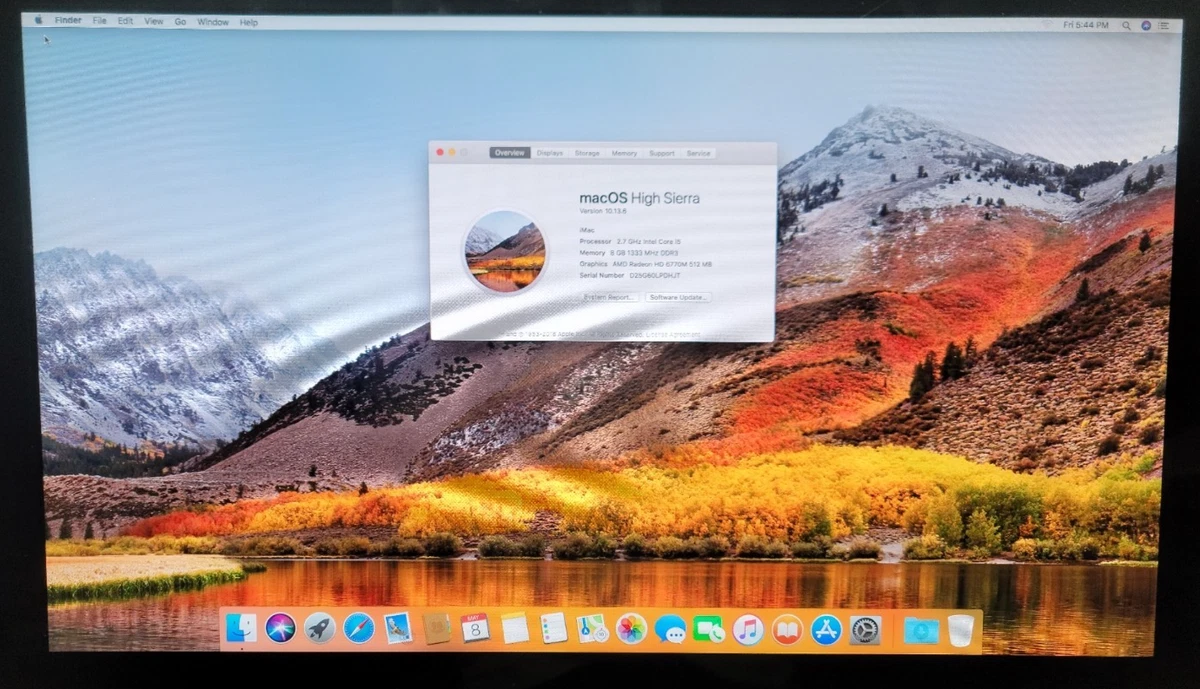
Task: Open Messages speech bubble icon
Action: (x=670, y=629)
